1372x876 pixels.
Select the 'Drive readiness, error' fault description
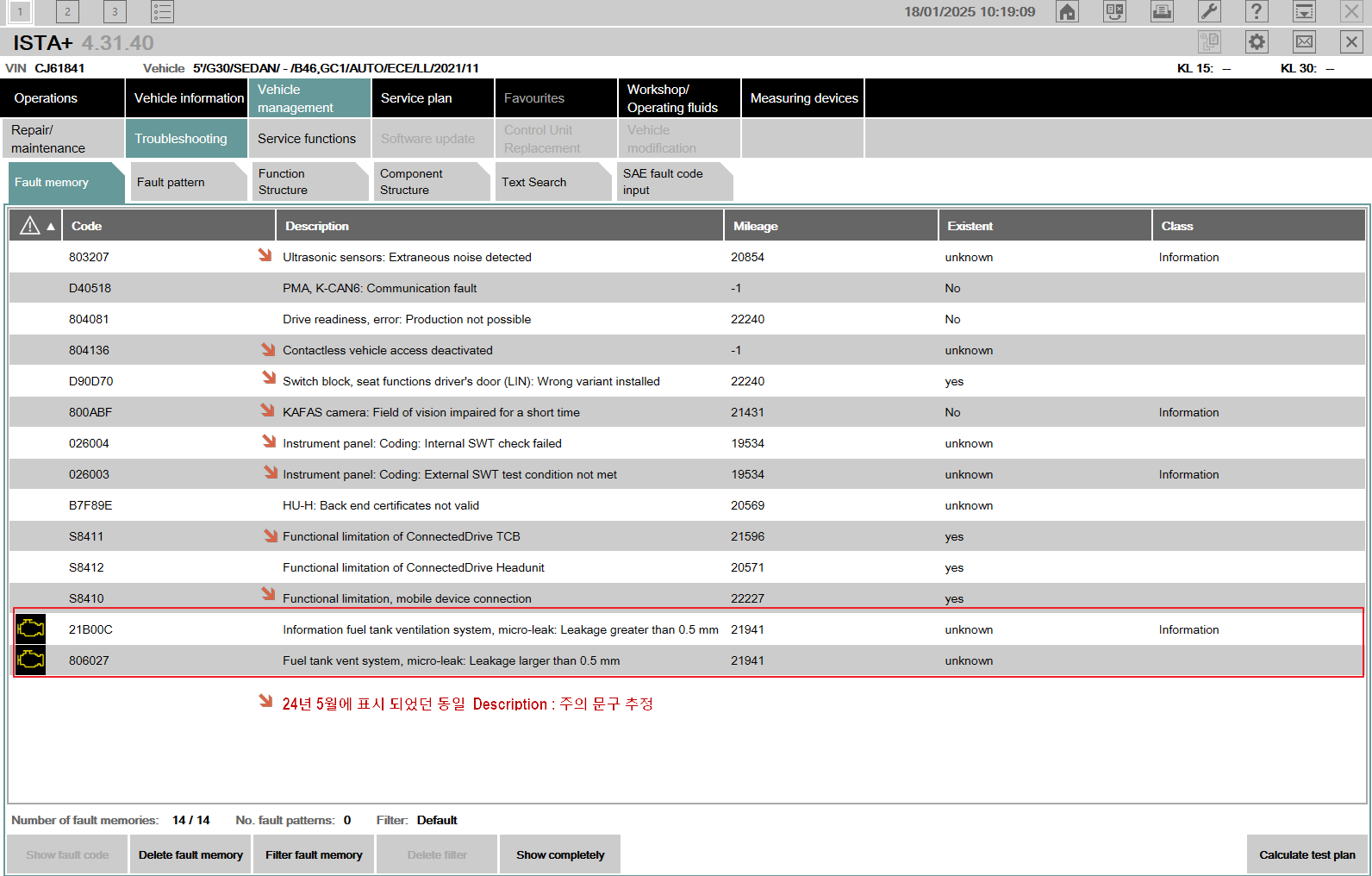[407, 319]
